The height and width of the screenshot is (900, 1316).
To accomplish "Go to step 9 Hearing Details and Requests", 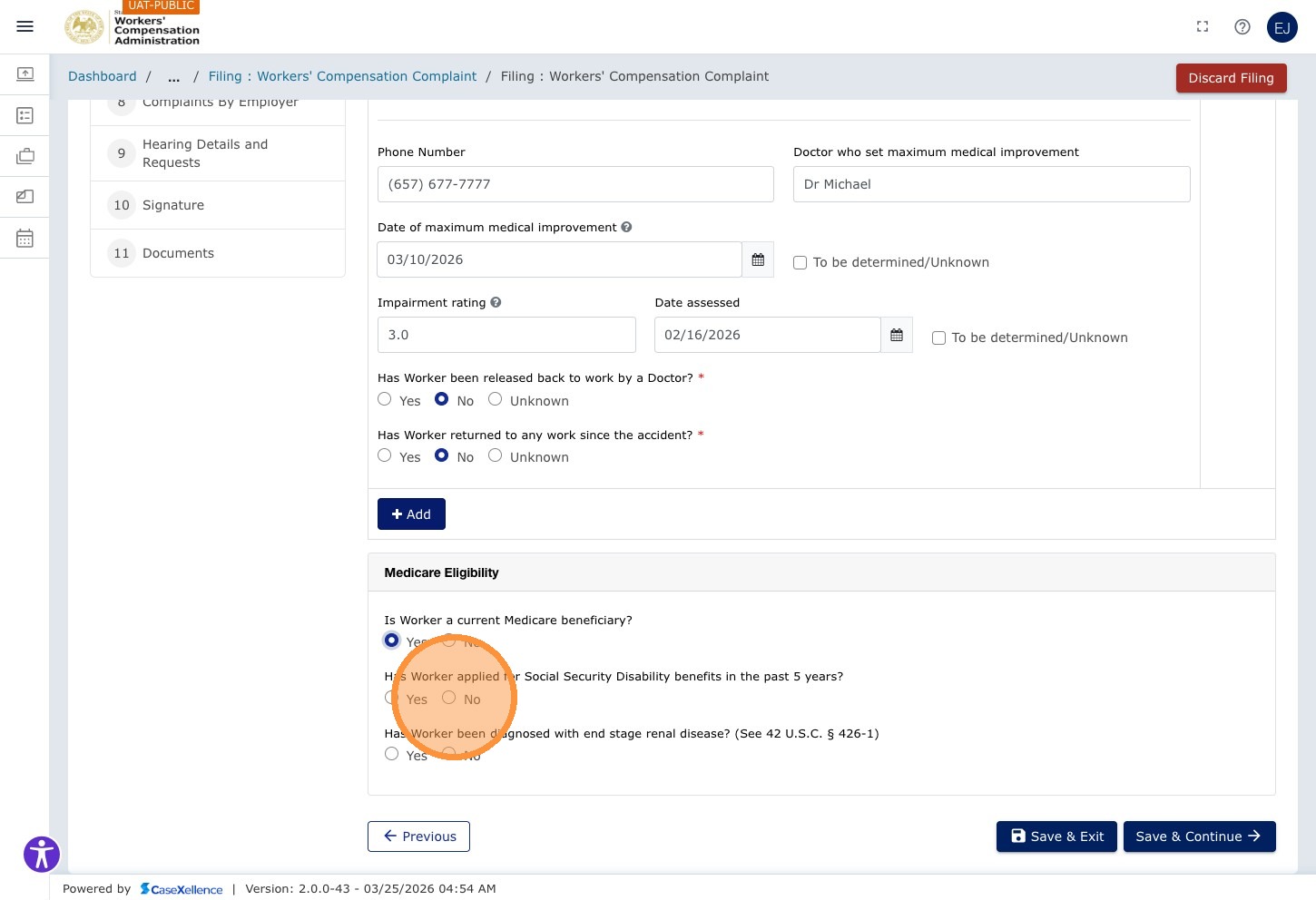I will coord(218,153).
